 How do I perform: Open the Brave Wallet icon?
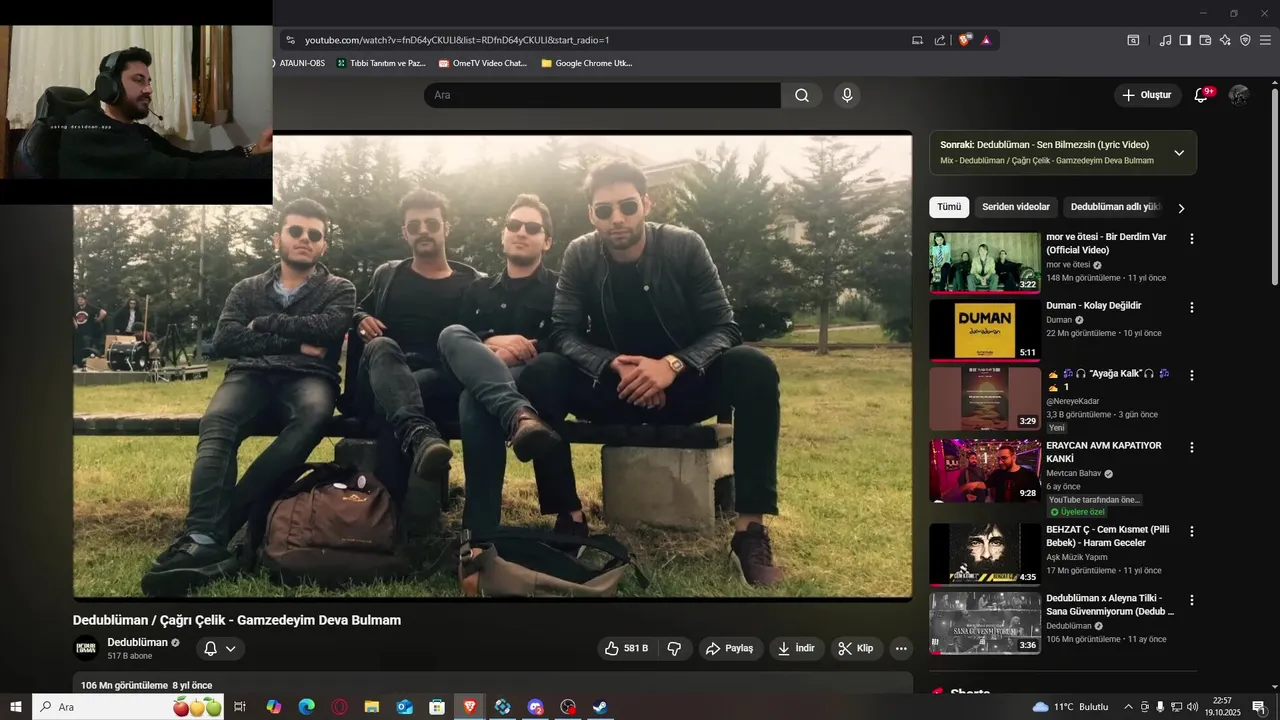(1205, 40)
